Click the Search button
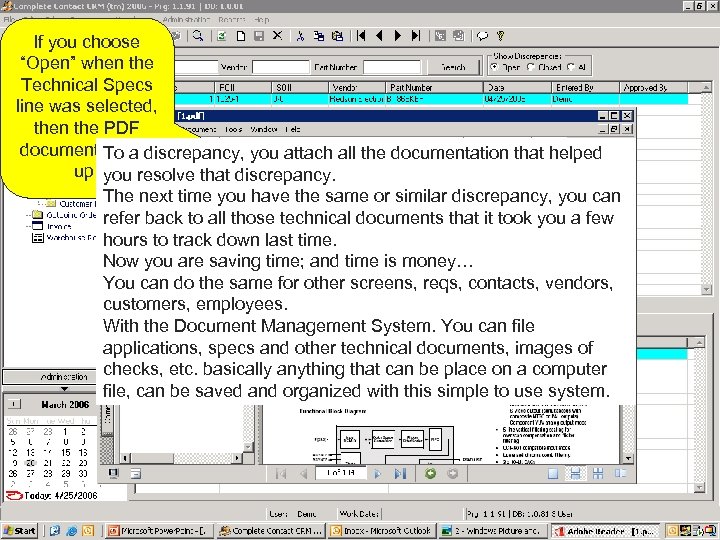Screen dimensions: 720x540 click(453, 67)
